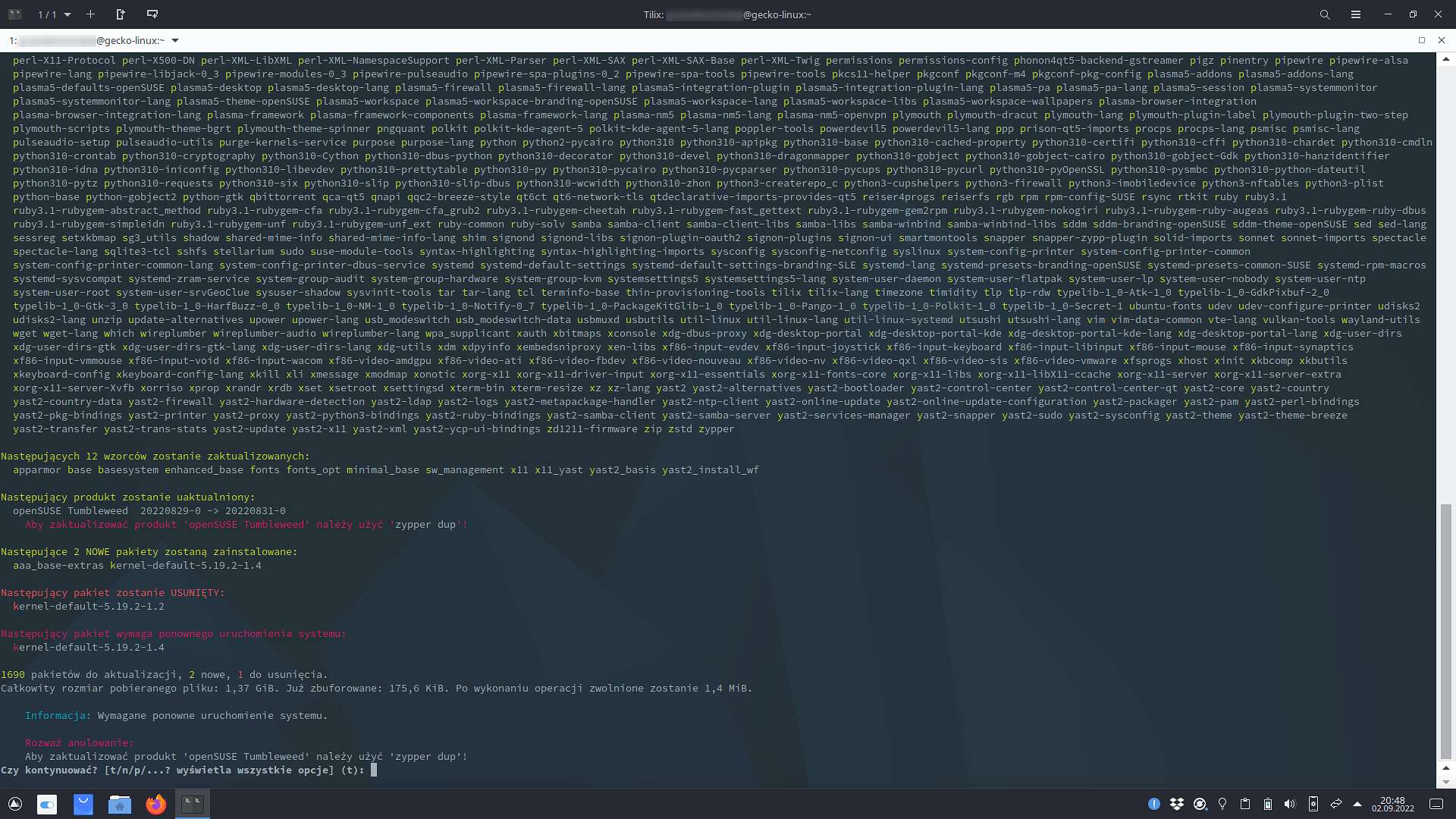Launch Firefox from the taskbar

coord(156,804)
